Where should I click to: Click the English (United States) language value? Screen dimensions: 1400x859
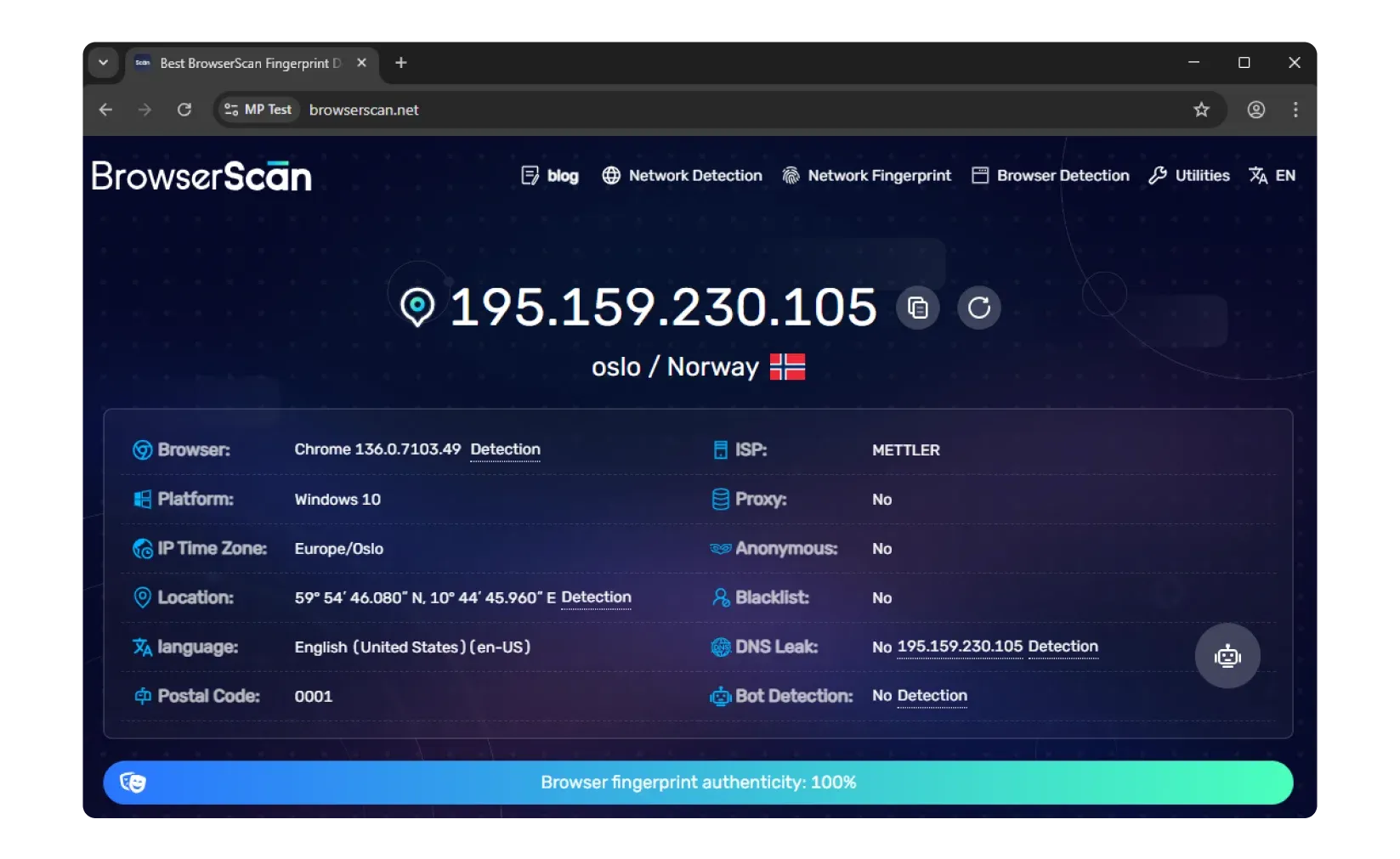pos(412,647)
